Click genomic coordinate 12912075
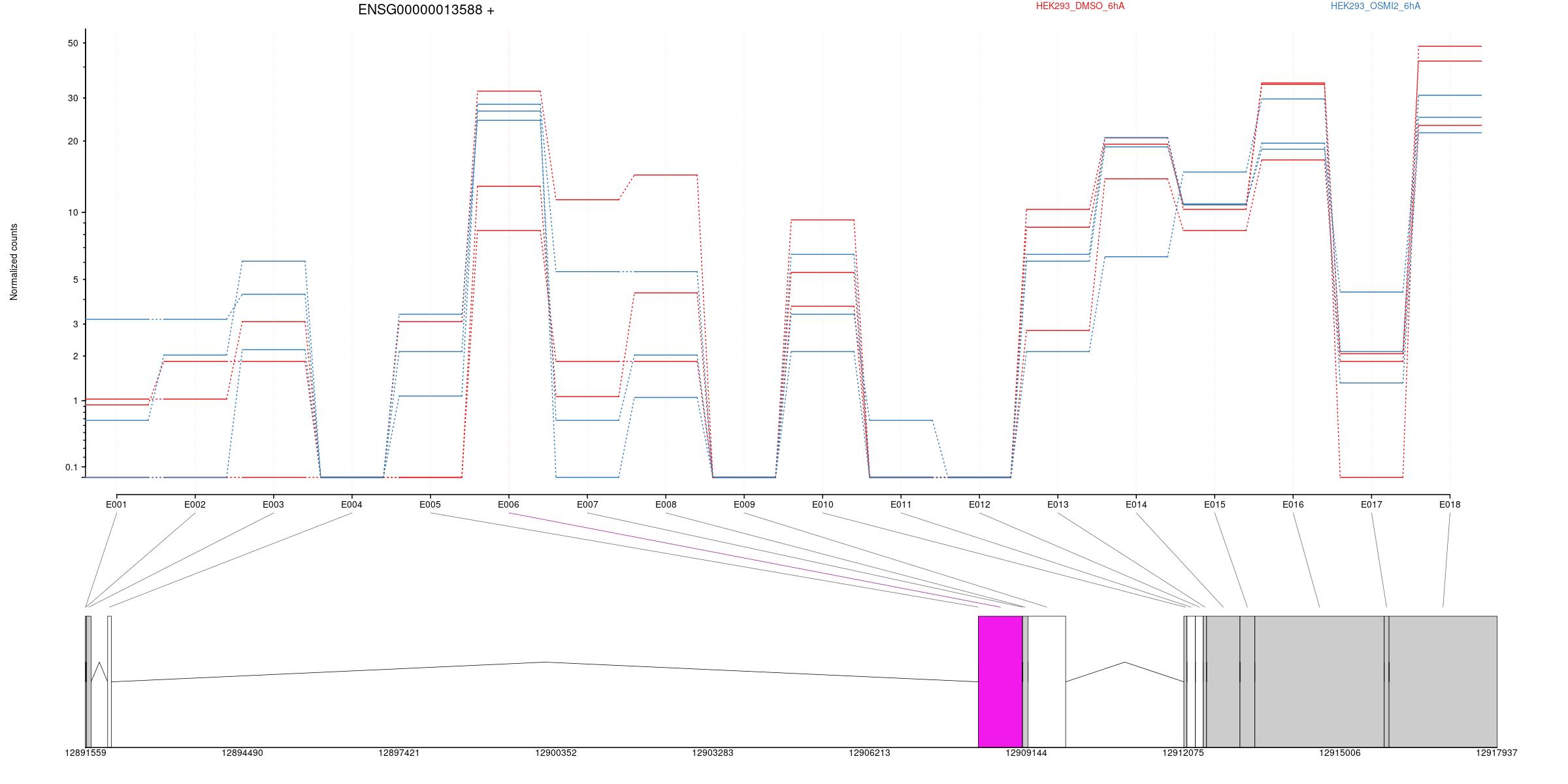This screenshot has height=784, width=1568. pos(1183,753)
